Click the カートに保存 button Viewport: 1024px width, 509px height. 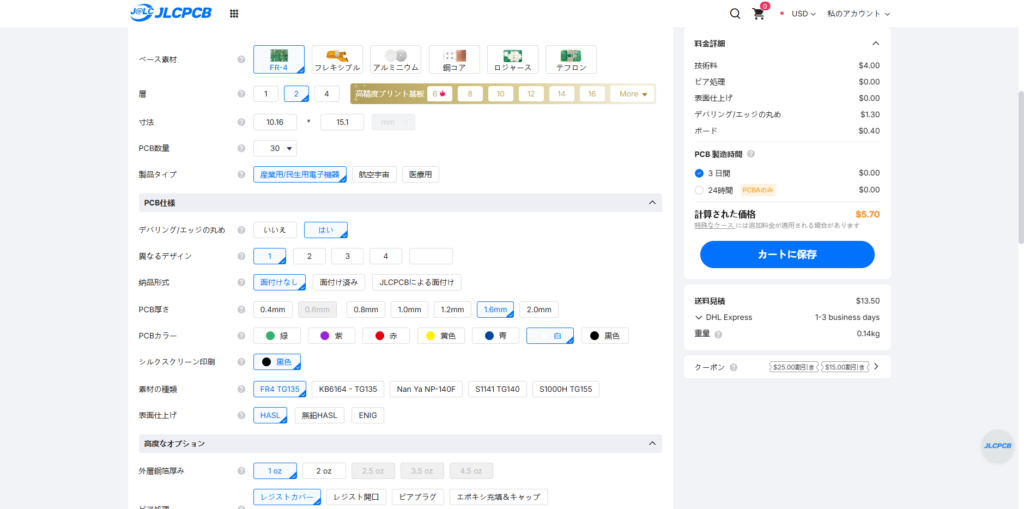pos(787,255)
